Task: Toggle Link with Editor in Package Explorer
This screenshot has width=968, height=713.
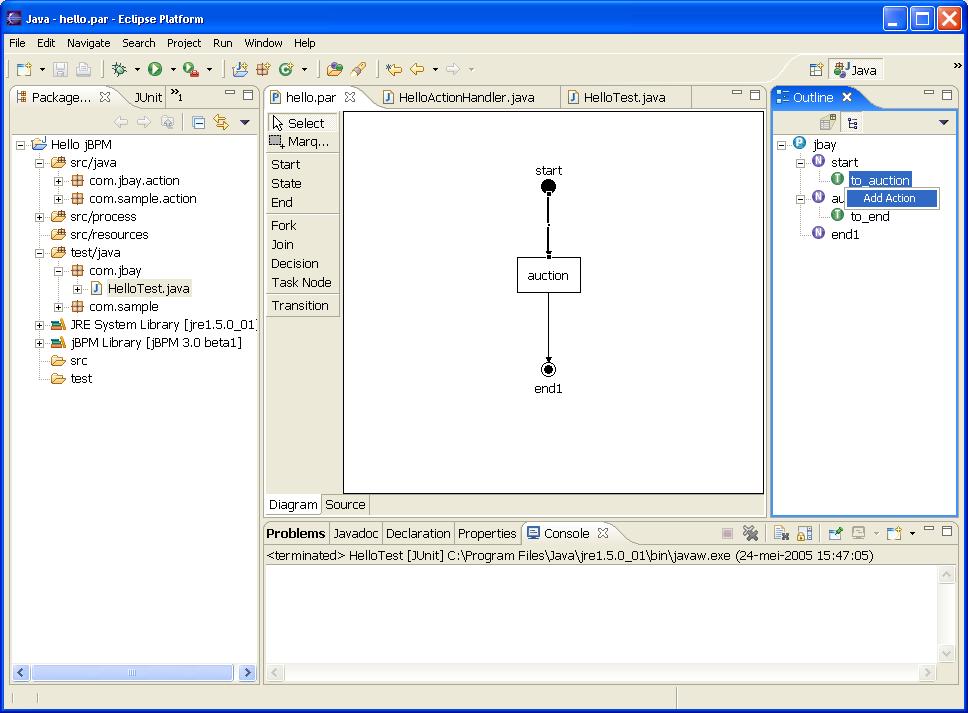Action: point(220,122)
